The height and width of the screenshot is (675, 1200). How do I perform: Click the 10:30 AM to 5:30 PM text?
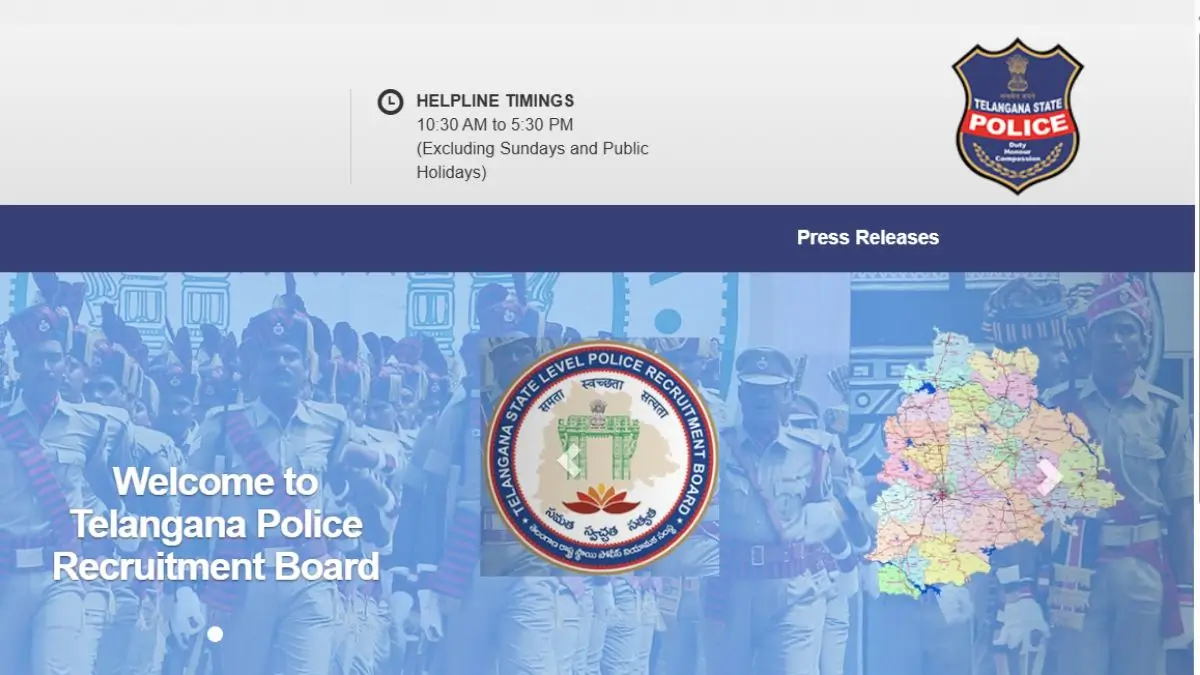click(495, 125)
